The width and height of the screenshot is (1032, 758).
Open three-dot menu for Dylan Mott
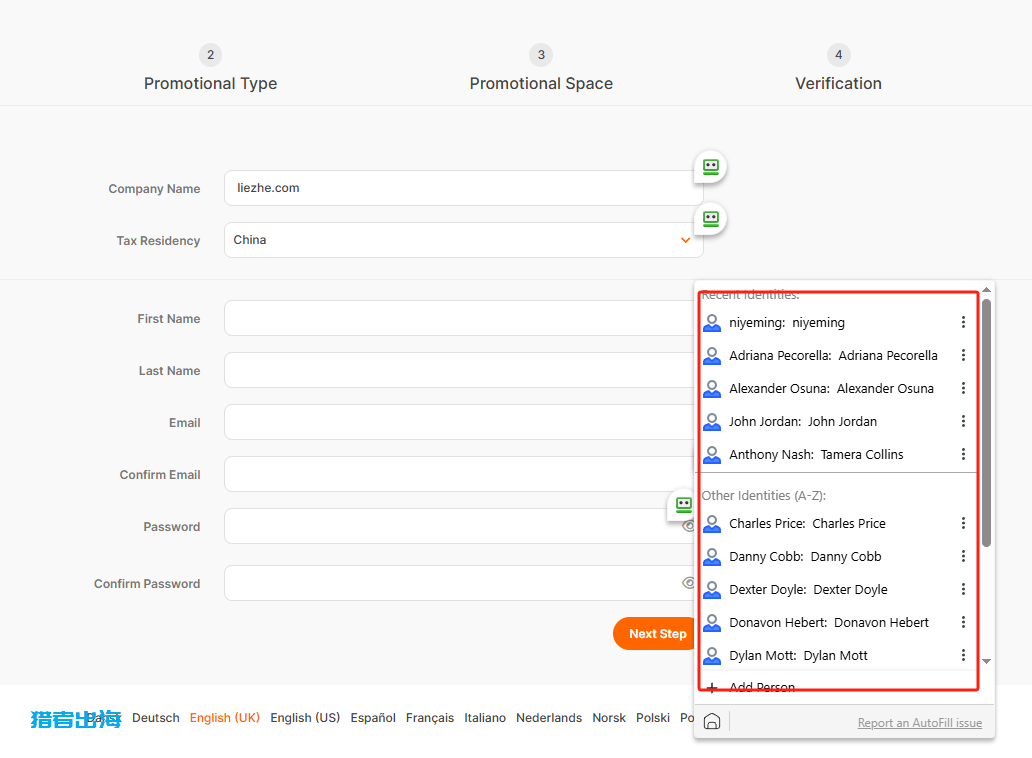tap(963, 655)
